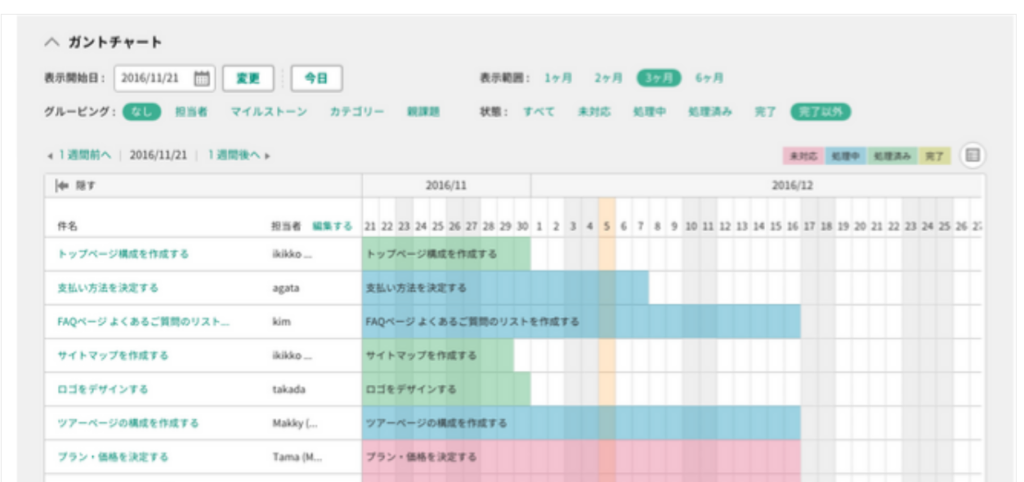Go to 1週間後へ link
This screenshot has height=482, width=1024.
pos(234,155)
